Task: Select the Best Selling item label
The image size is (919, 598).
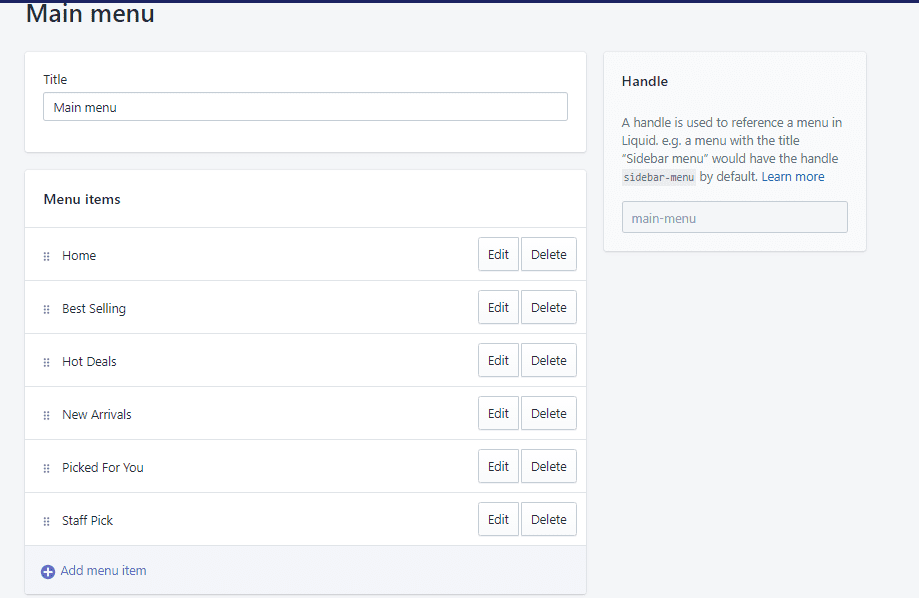Action: click(x=94, y=308)
